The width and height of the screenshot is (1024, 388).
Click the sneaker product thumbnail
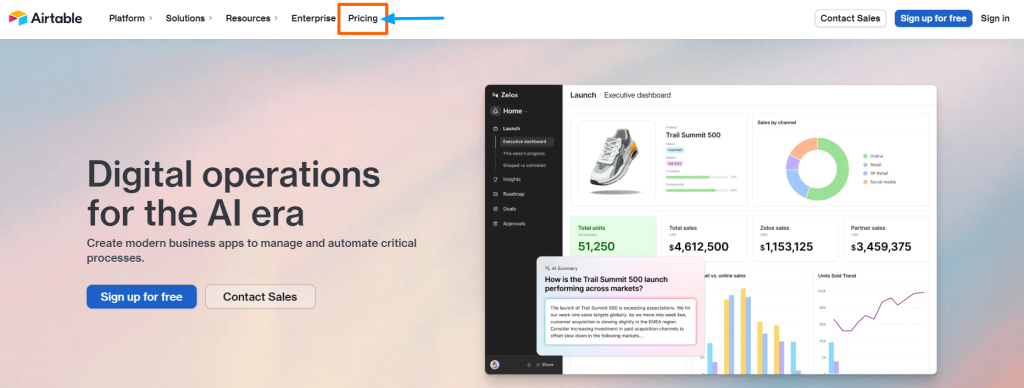pyautogui.click(x=616, y=159)
